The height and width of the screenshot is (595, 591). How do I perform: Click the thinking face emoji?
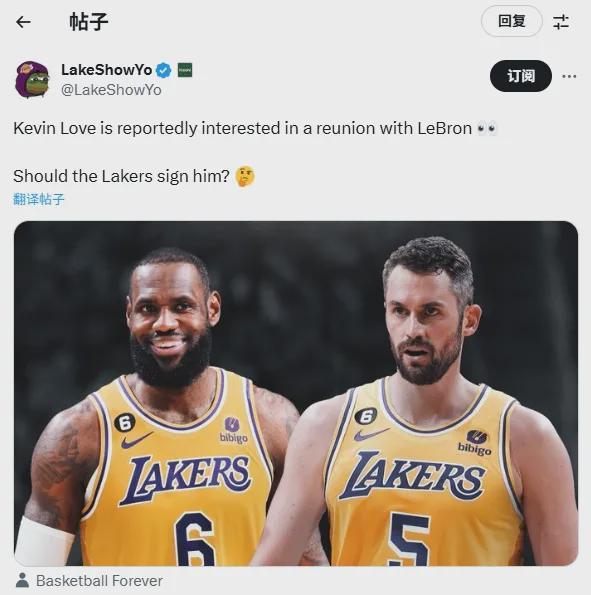[245, 176]
